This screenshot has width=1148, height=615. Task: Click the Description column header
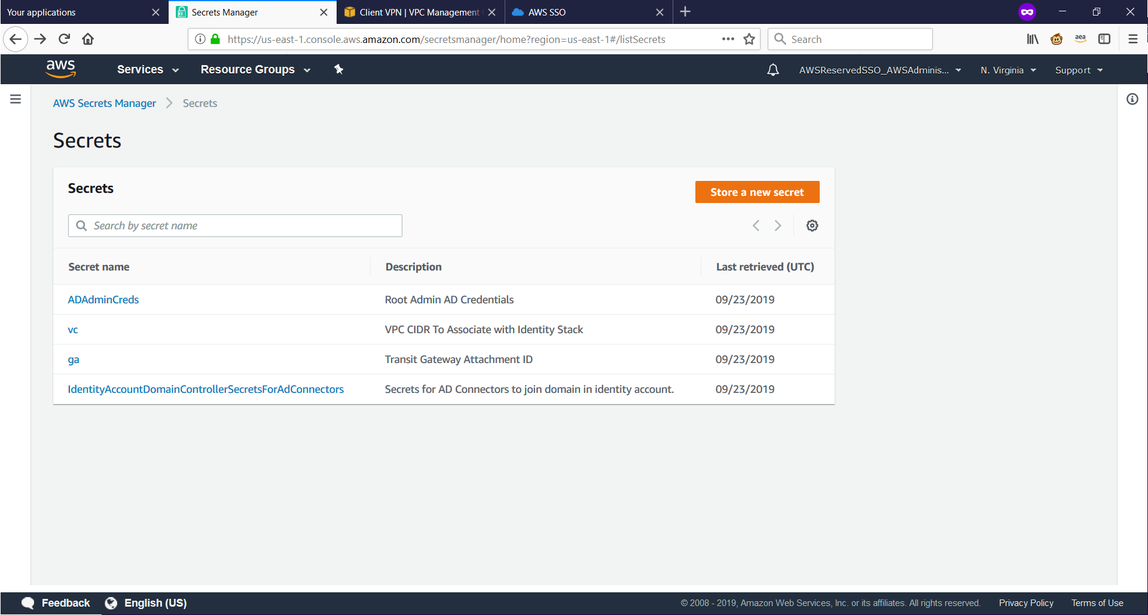point(414,266)
